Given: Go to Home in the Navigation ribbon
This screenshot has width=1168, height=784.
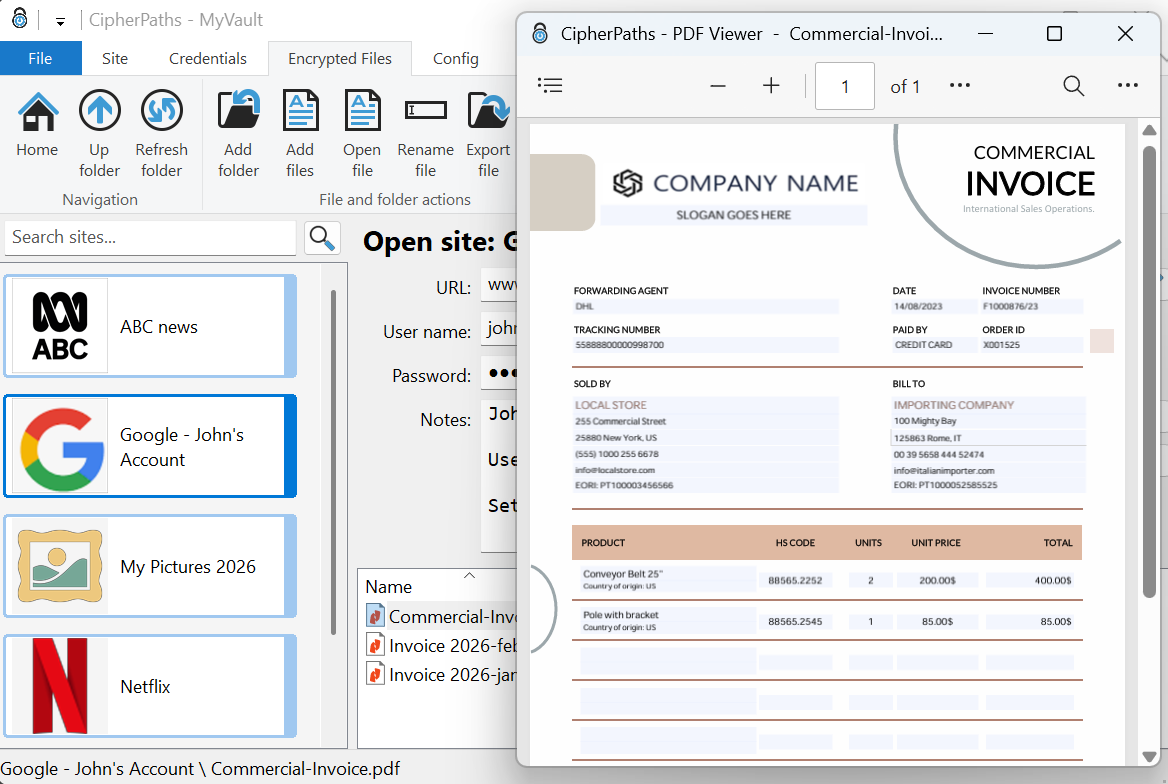Looking at the screenshot, I should pos(37,125).
